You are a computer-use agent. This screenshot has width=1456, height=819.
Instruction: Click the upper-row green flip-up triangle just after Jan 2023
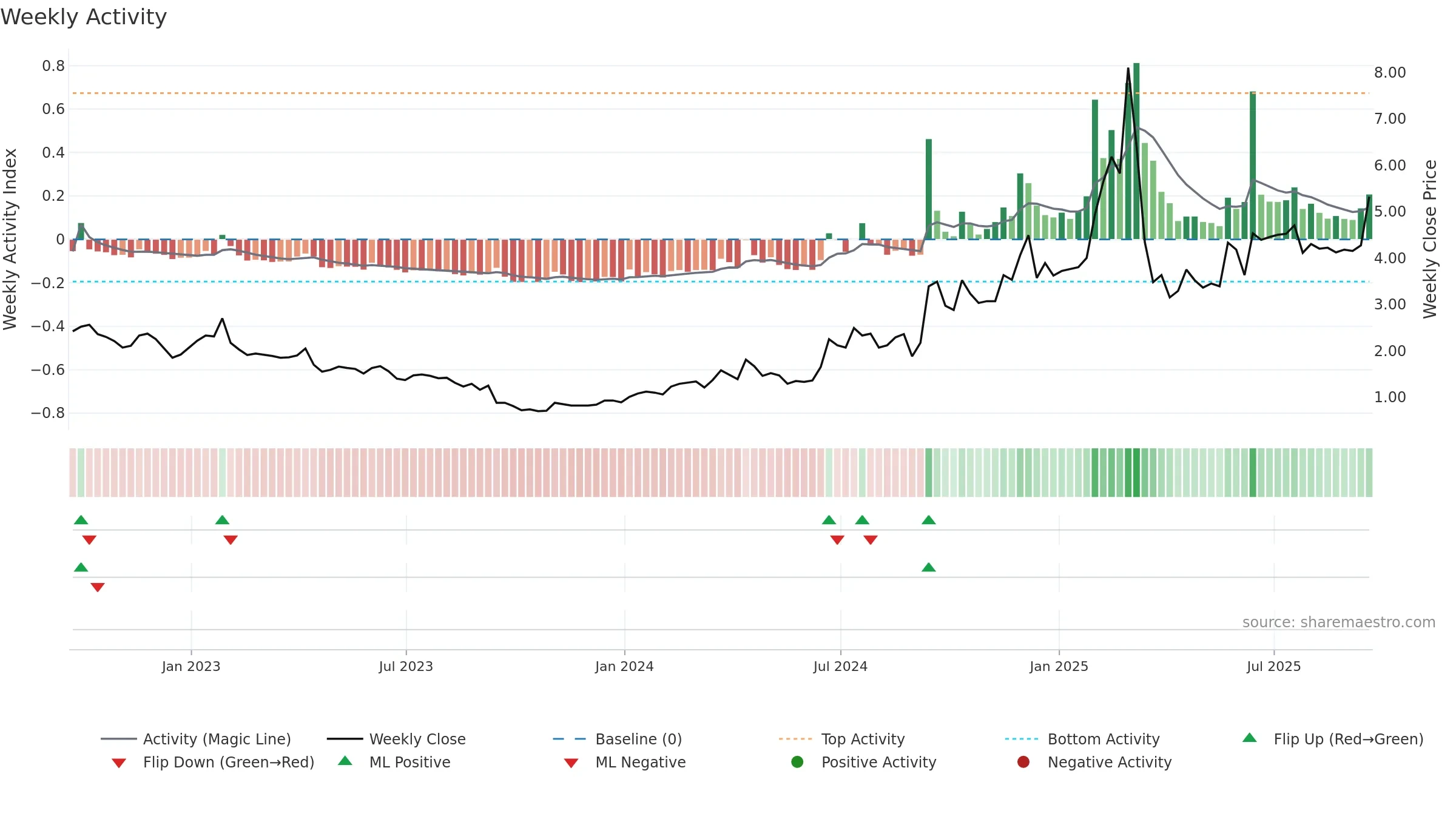[223, 520]
